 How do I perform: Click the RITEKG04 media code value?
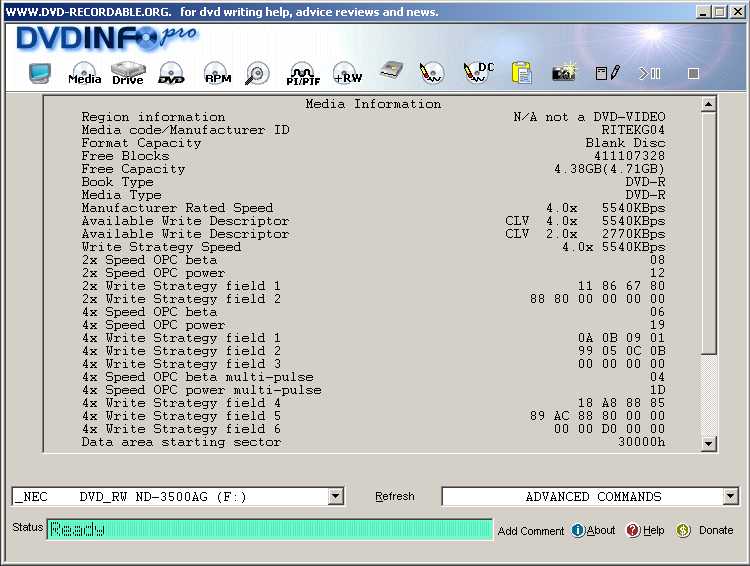pos(633,130)
